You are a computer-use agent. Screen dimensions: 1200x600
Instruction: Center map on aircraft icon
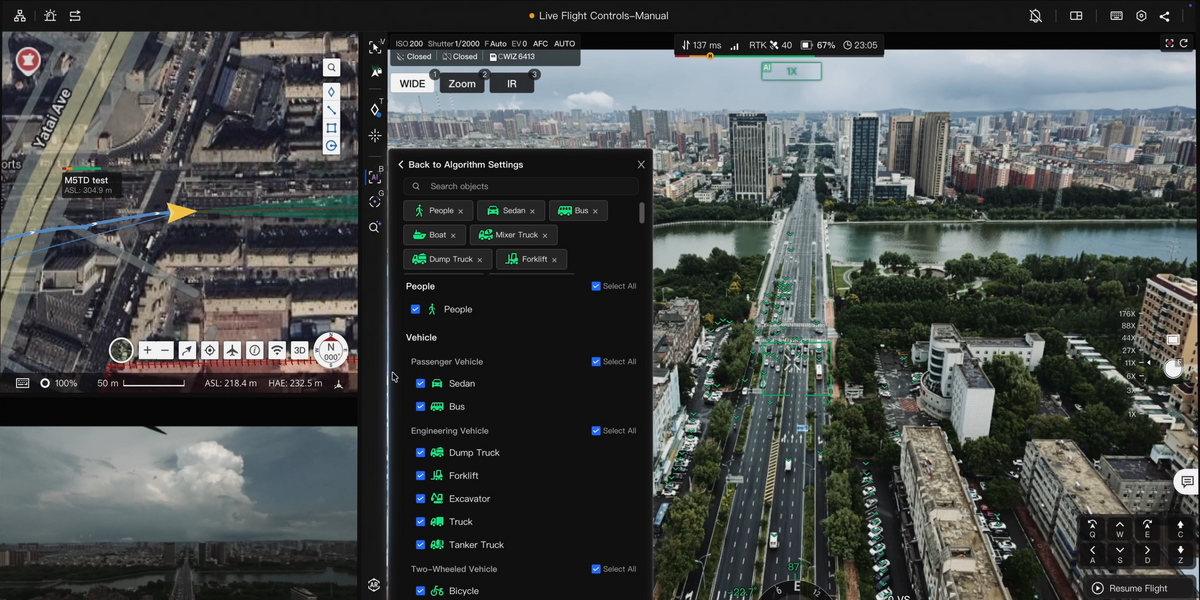tap(232, 350)
